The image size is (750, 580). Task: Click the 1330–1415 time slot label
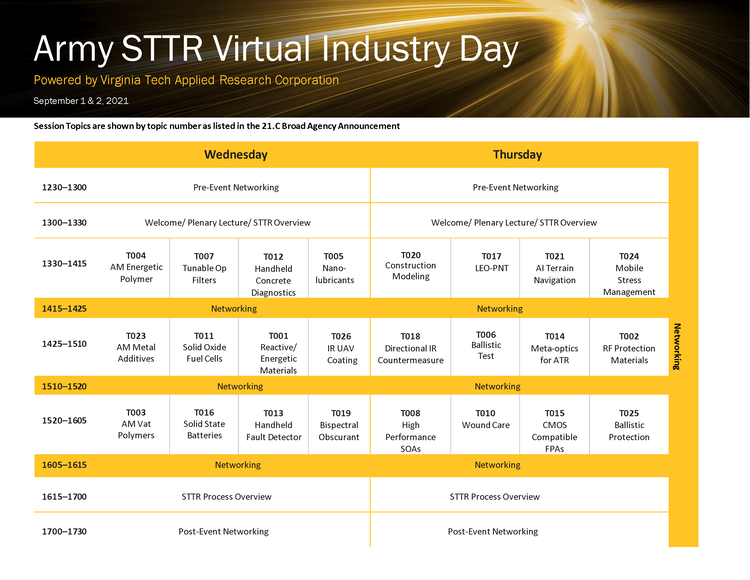(x=64, y=264)
